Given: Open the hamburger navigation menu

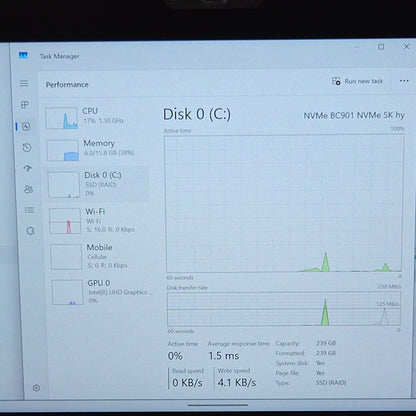Looking at the screenshot, I should [x=24, y=83].
